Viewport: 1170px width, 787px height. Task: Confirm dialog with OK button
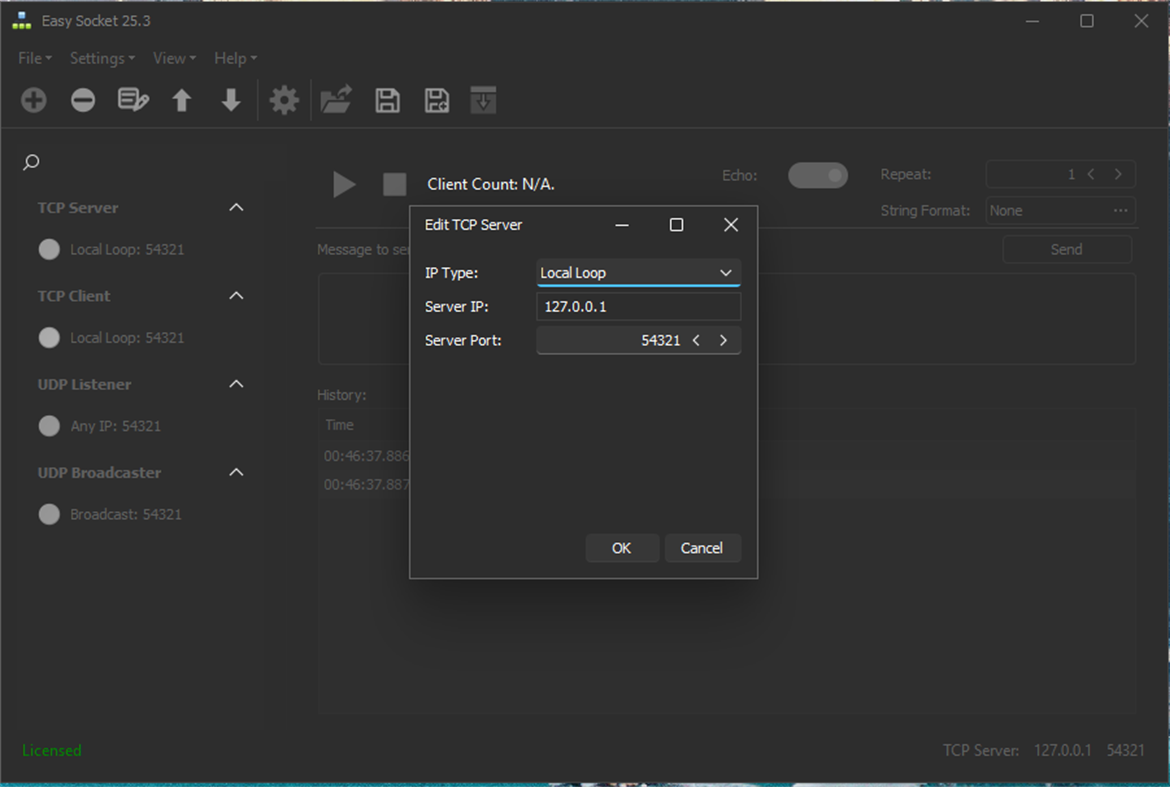622,548
